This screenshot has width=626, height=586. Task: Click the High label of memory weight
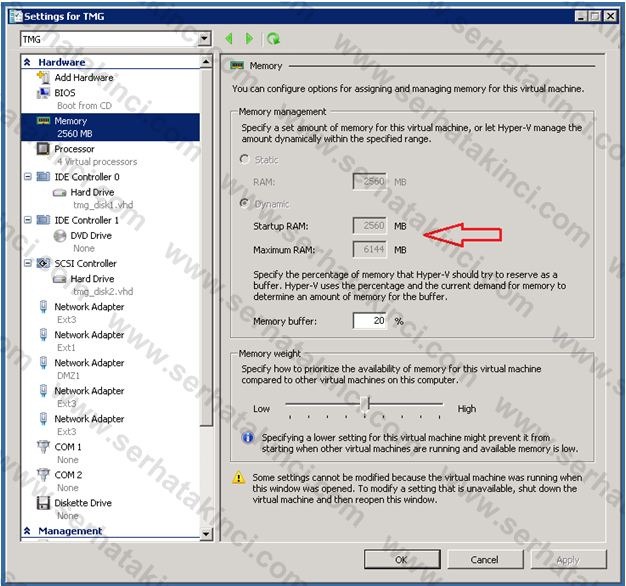(467, 409)
